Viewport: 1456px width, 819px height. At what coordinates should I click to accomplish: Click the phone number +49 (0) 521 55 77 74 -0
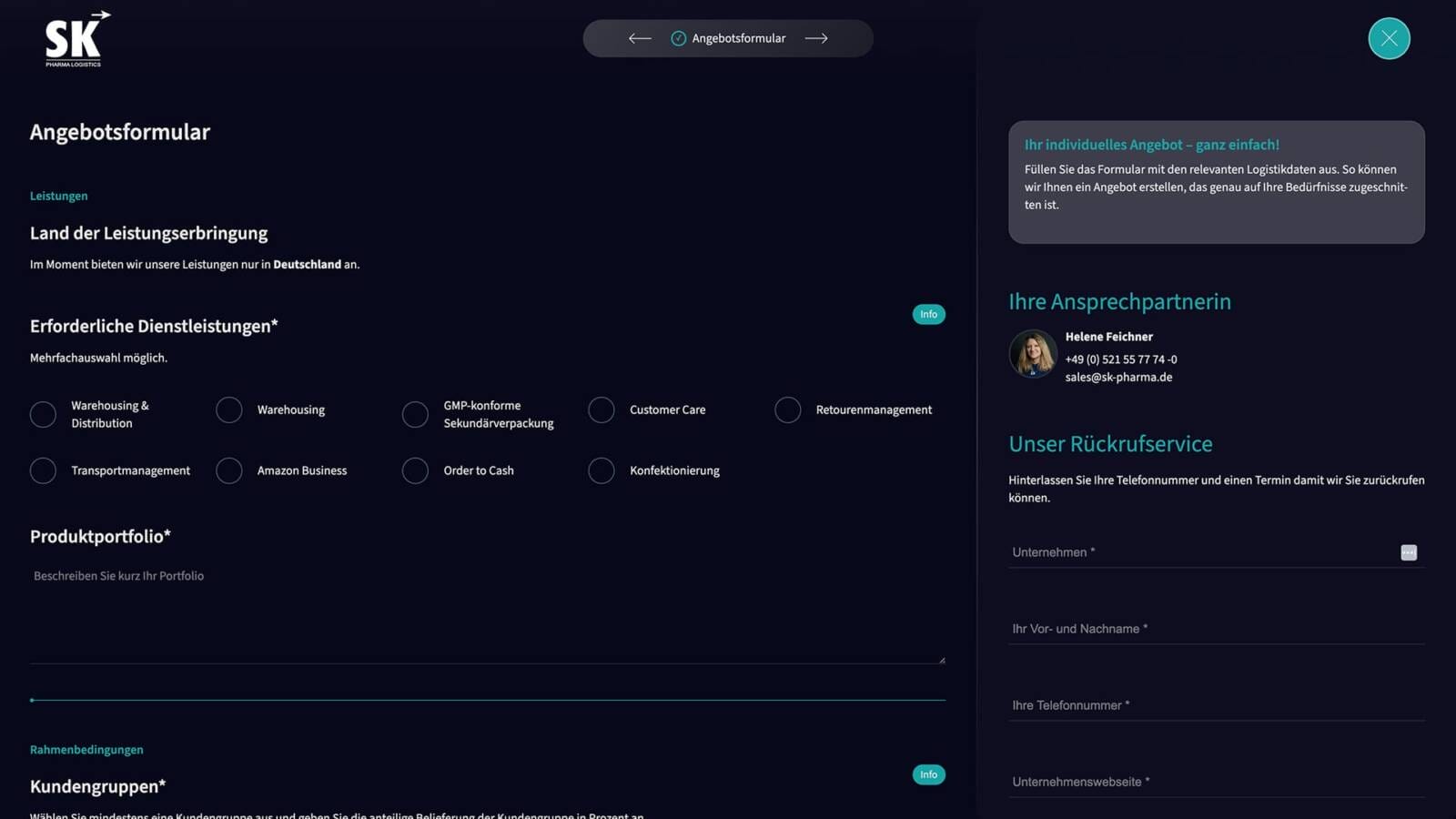1120,359
